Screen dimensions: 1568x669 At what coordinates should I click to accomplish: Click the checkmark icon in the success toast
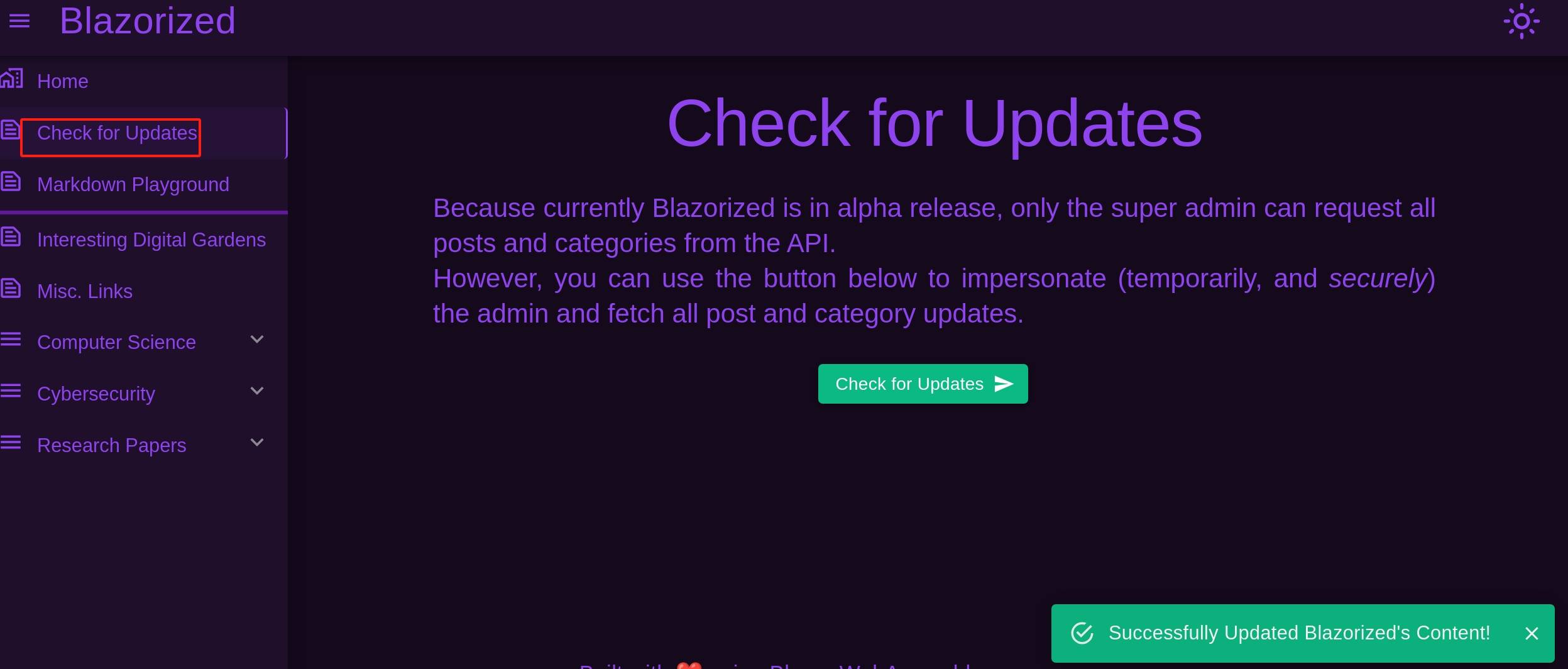coord(1082,633)
